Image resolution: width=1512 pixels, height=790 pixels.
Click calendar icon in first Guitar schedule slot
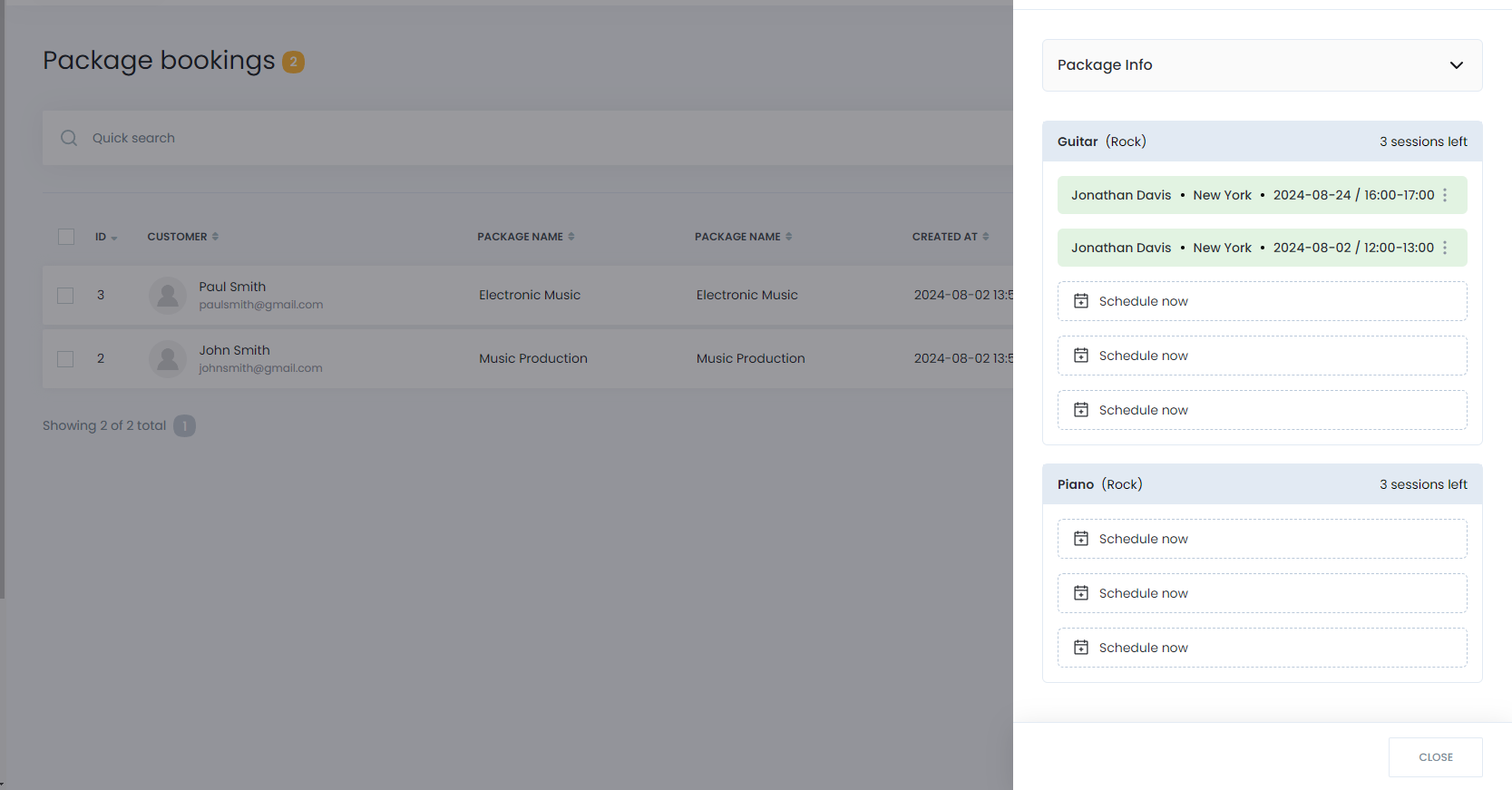point(1081,301)
